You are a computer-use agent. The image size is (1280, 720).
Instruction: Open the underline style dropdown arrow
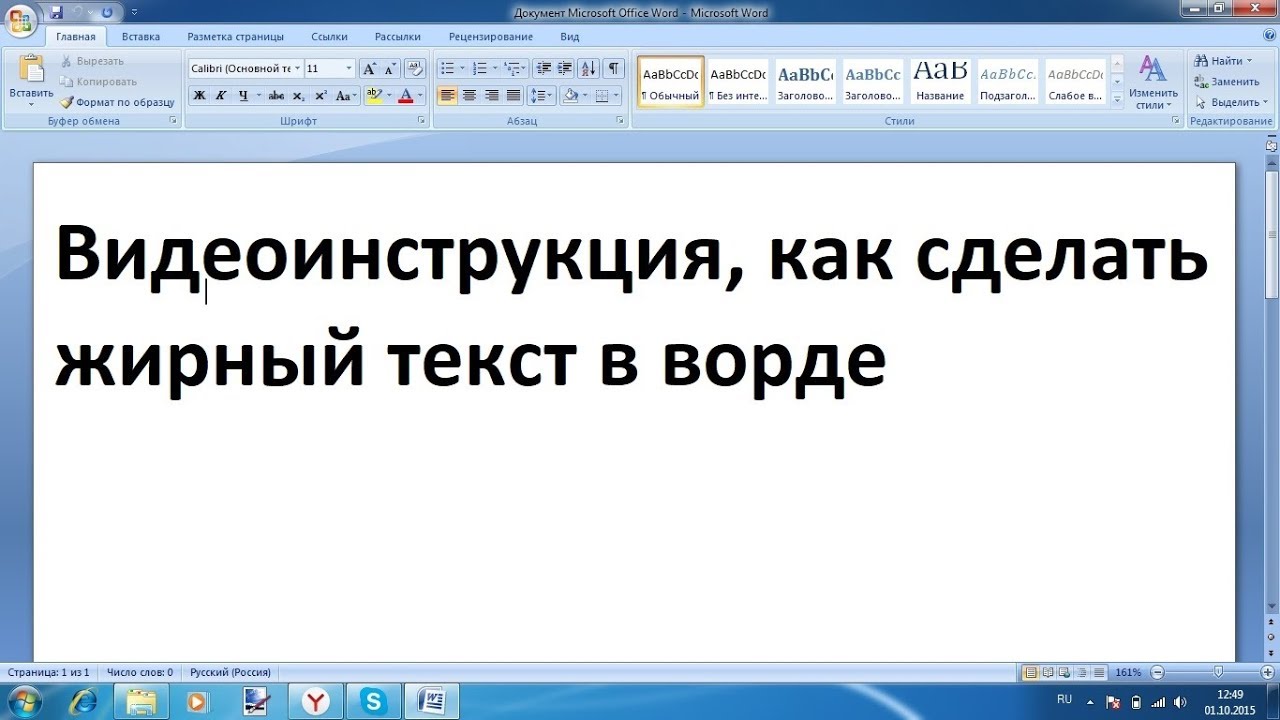coord(258,96)
